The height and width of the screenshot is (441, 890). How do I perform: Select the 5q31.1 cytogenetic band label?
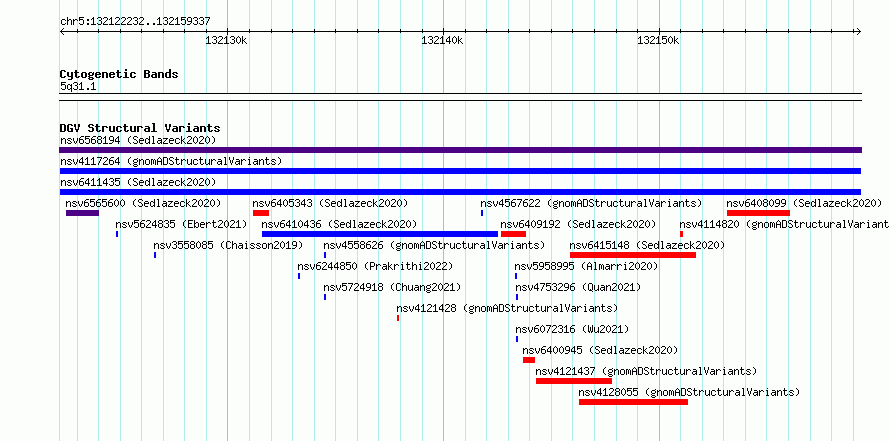[78, 86]
